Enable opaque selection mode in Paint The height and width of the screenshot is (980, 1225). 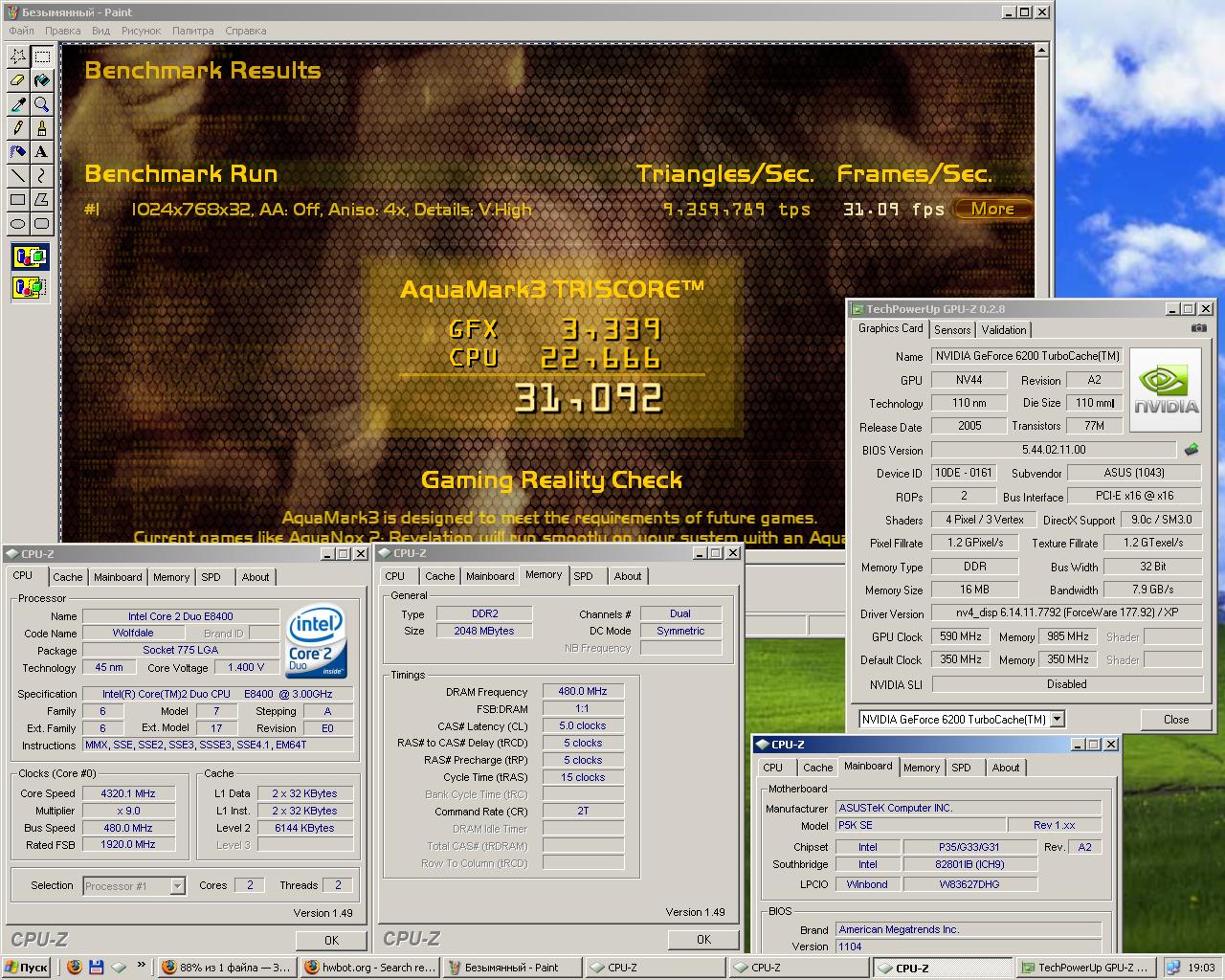tap(30, 256)
